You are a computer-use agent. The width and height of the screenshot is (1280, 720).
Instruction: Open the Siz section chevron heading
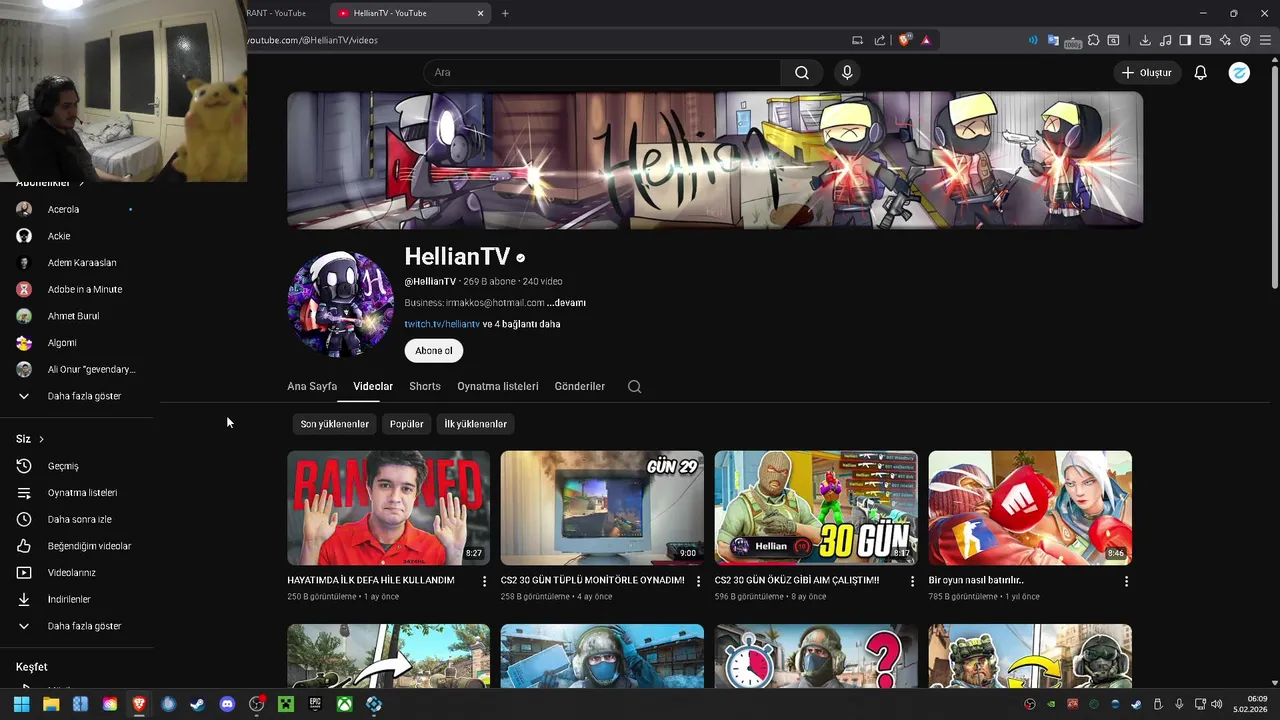click(30, 439)
